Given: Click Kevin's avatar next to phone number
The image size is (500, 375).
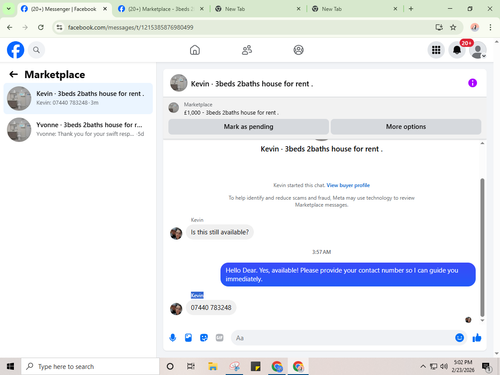Looking at the screenshot, I should pyautogui.click(x=176, y=309).
